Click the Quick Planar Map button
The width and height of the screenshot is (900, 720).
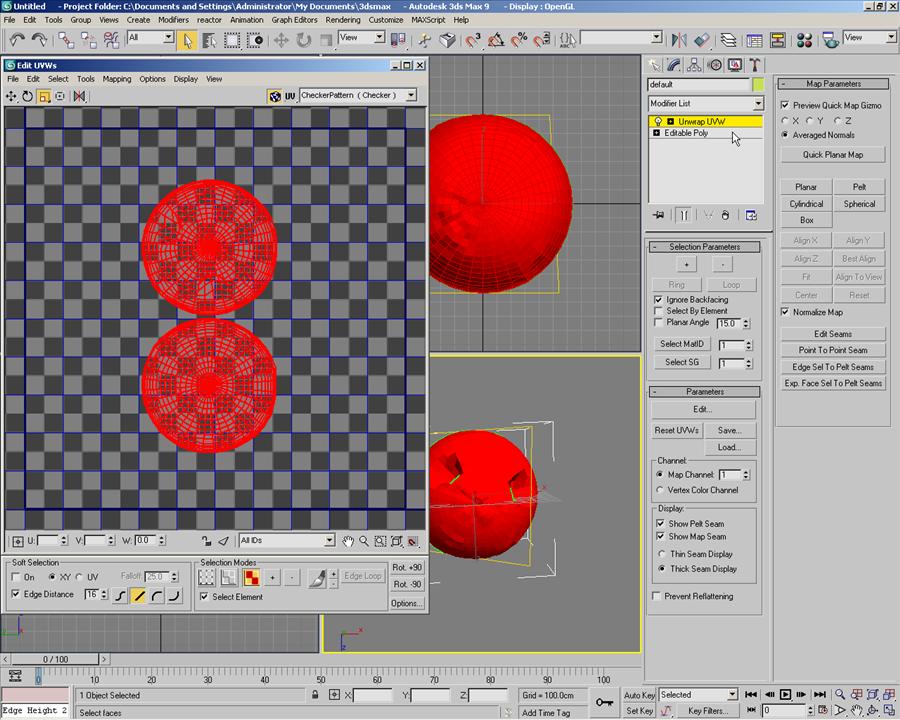click(833, 154)
